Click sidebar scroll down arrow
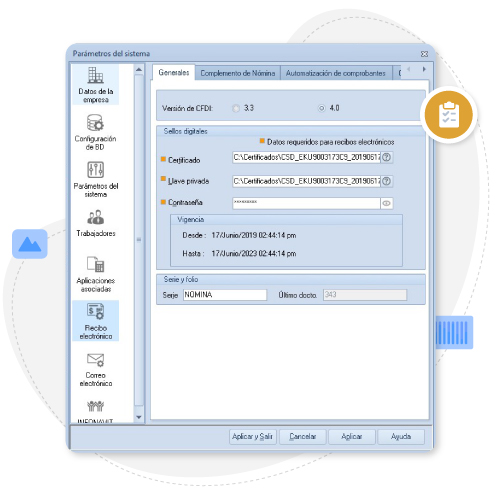Screen dimensions: 500x500 pos(139,417)
